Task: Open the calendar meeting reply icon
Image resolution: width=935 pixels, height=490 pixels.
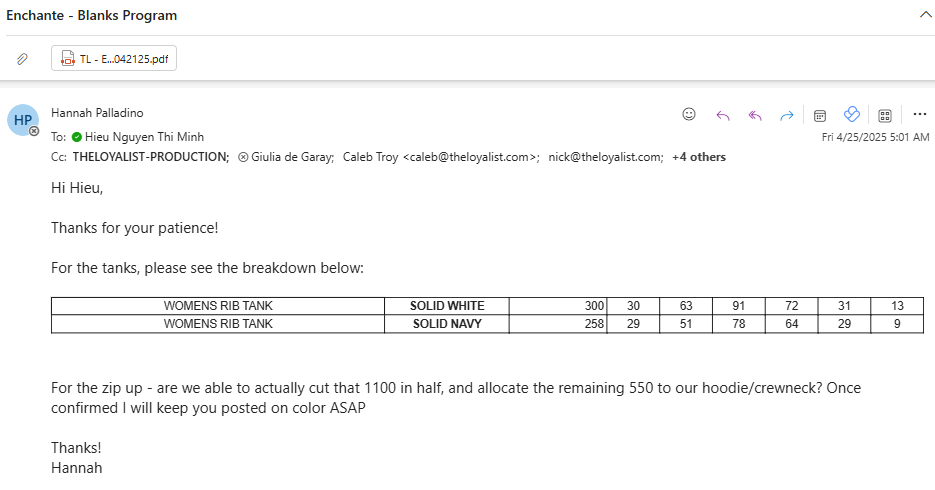Action: point(820,116)
